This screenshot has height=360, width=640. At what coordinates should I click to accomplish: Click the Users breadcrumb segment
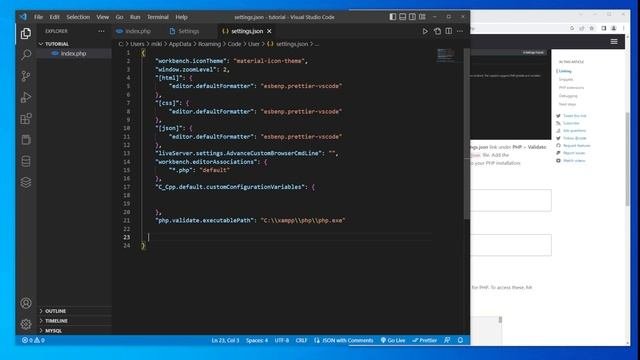tap(137, 44)
